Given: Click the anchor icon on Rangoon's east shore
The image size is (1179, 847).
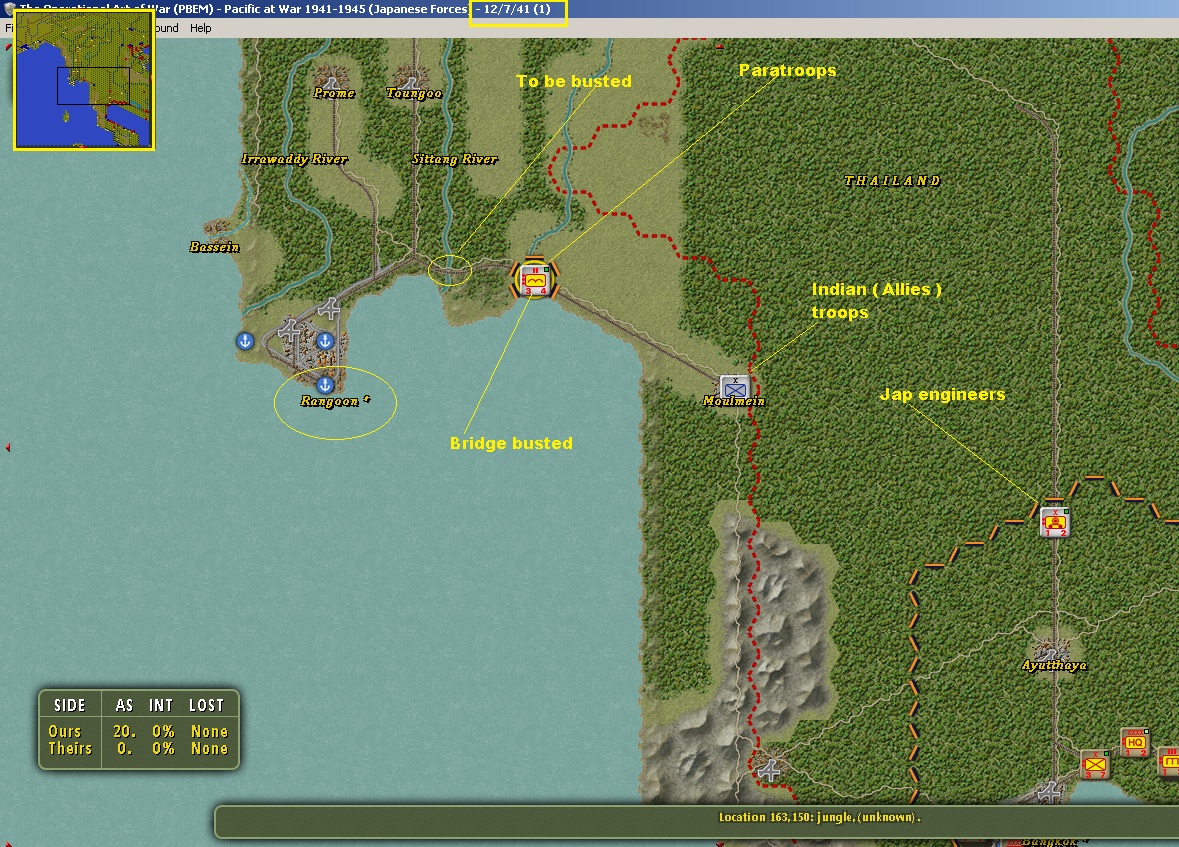Looking at the screenshot, I should pyautogui.click(x=325, y=341).
